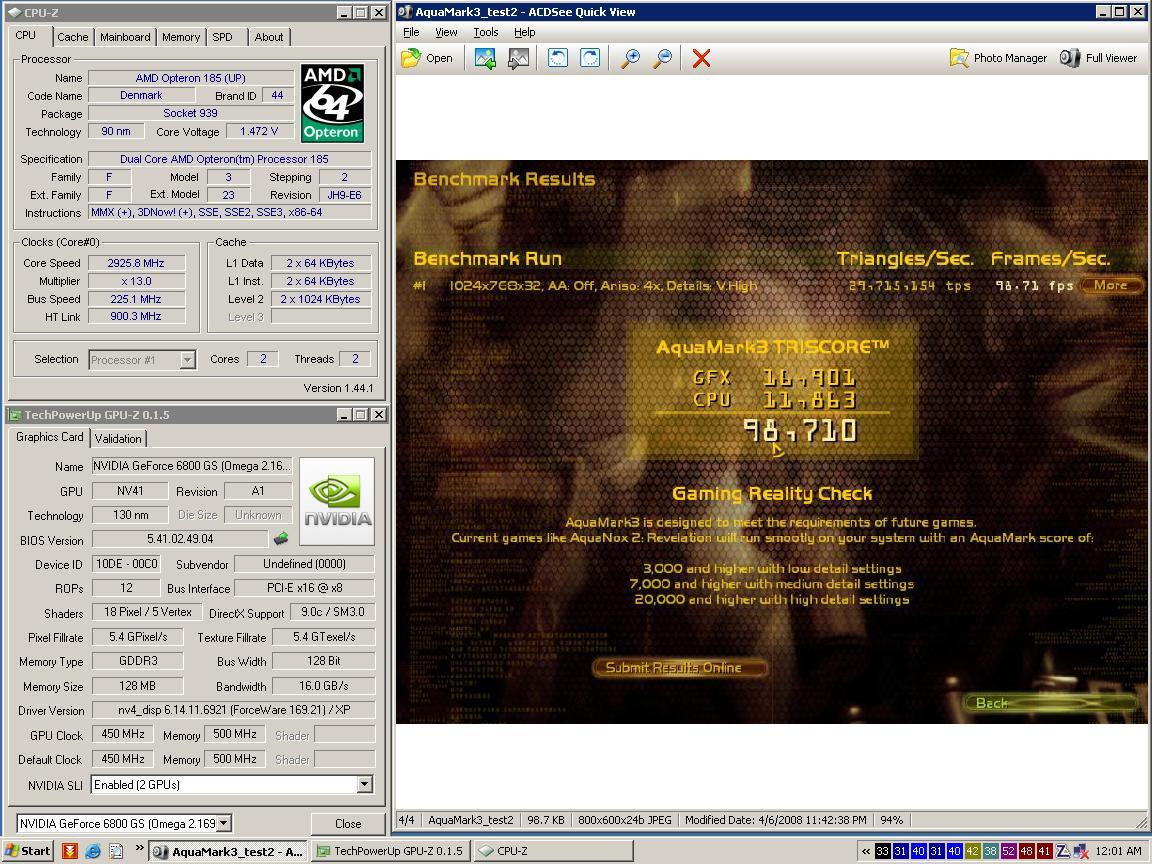
Task: Open Photo Manager from the toolbar
Action: [x=998, y=58]
